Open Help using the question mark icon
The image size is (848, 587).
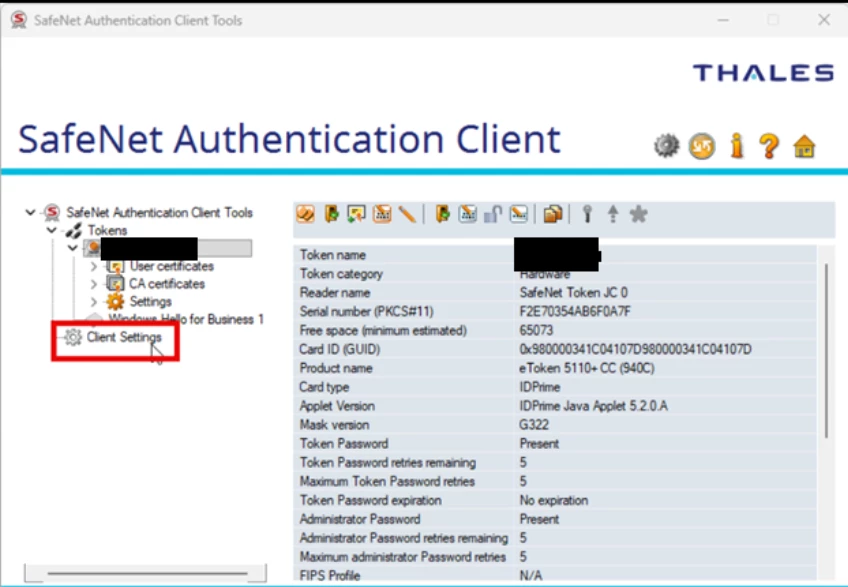(x=769, y=146)
